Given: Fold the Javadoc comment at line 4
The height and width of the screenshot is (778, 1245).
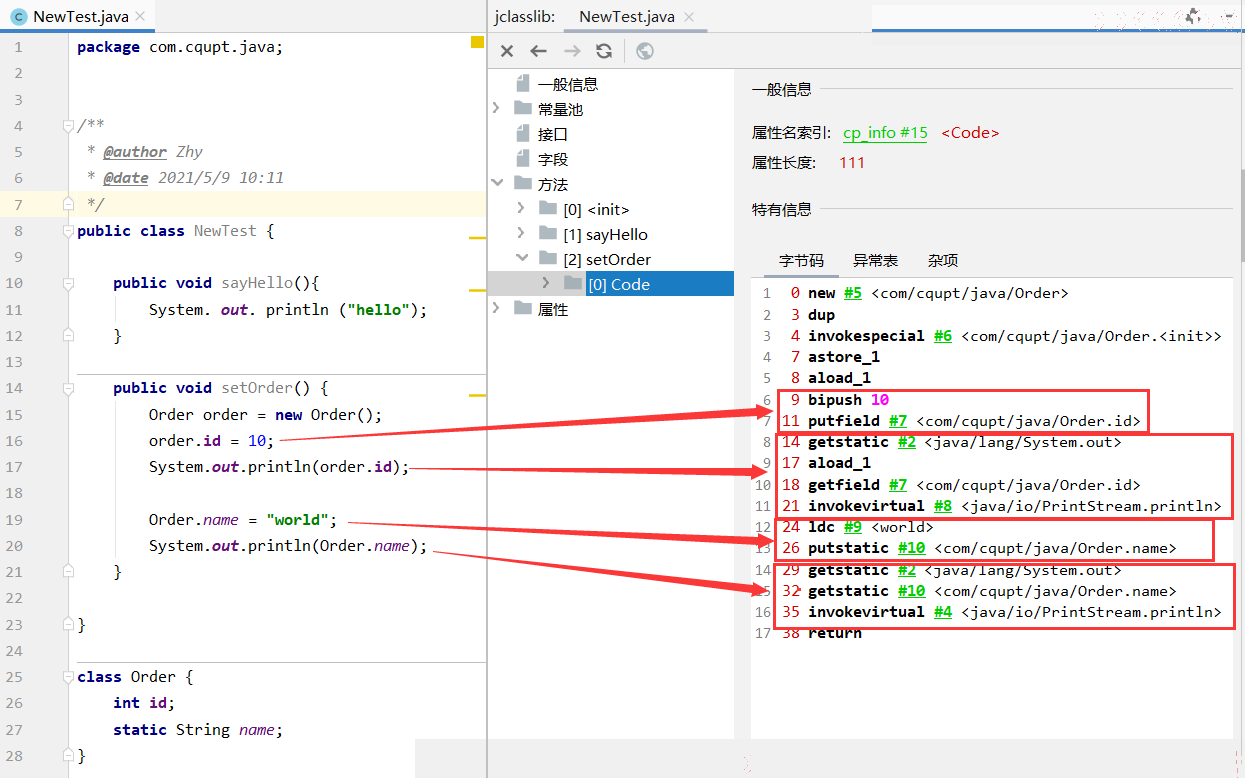Looking at the screenshot, I should [x=68, y=126].
